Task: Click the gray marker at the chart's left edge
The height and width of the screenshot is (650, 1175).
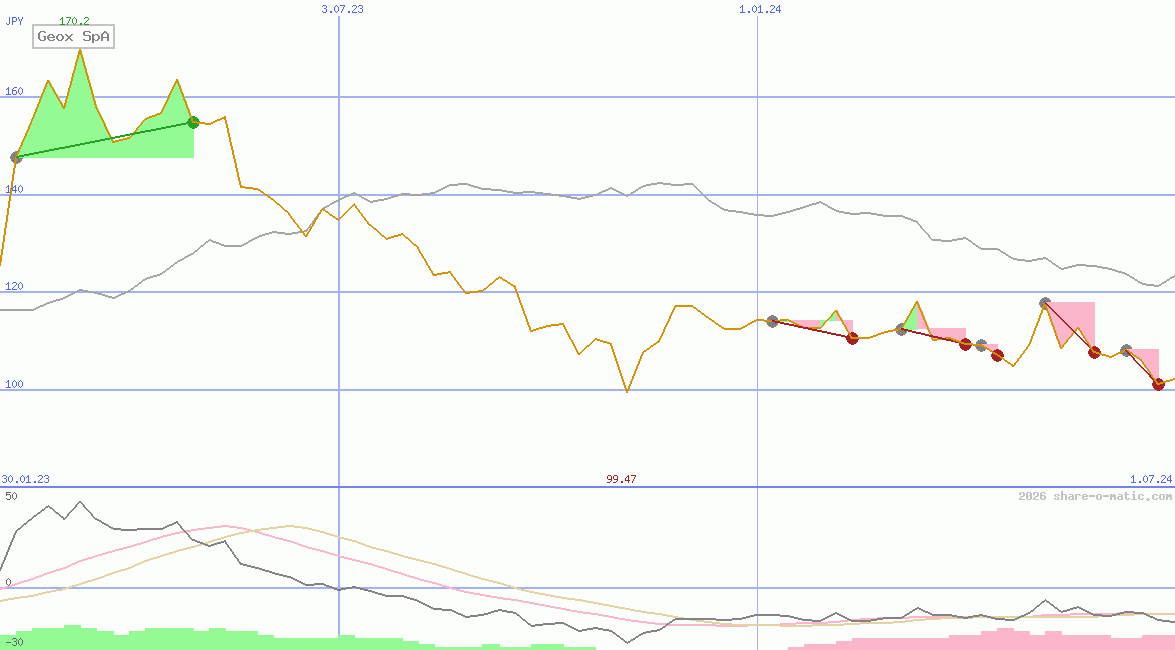Action: tap(16, 157)
